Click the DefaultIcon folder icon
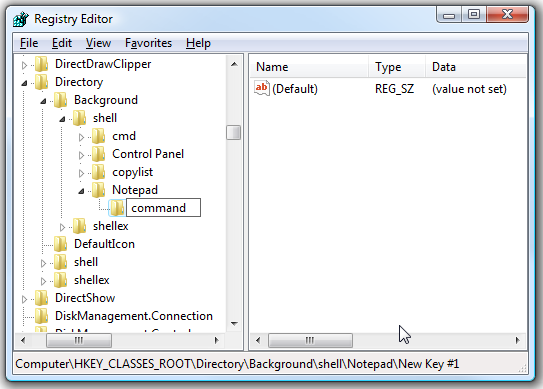The height and width of the screenshot is (389, 543). coord(61,244)
